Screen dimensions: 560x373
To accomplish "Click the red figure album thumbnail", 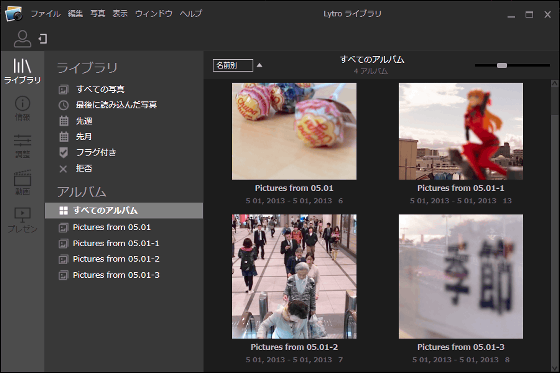I will tap(461, 131).
